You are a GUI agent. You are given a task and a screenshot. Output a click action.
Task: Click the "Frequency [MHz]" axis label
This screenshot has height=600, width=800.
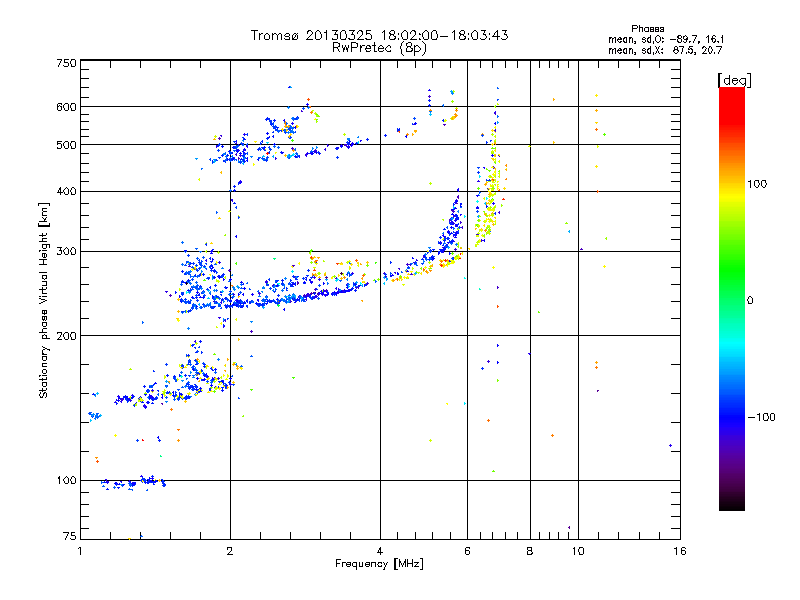(x=379, y=564)
